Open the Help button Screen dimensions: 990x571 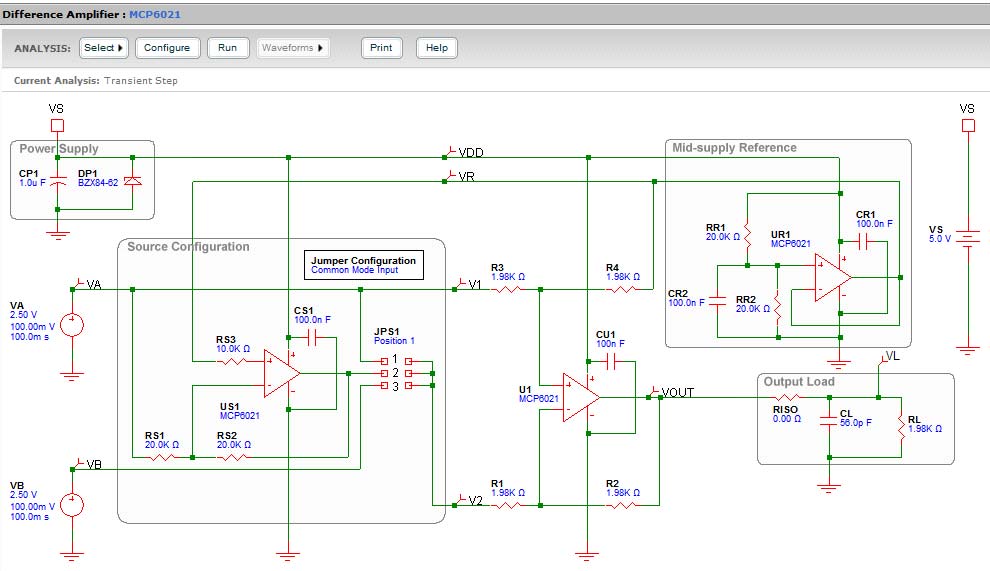[436, 48]
